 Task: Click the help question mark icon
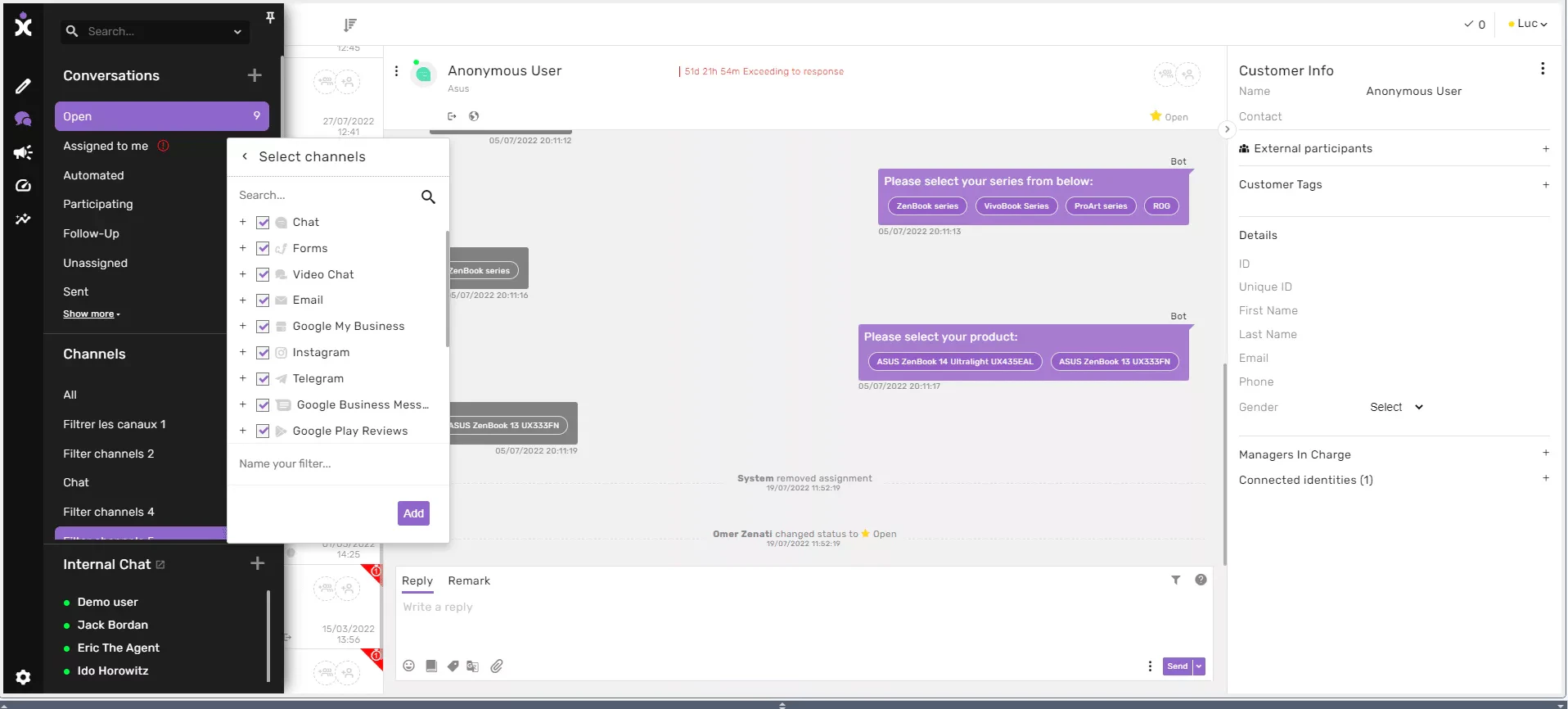(1201, 580)
